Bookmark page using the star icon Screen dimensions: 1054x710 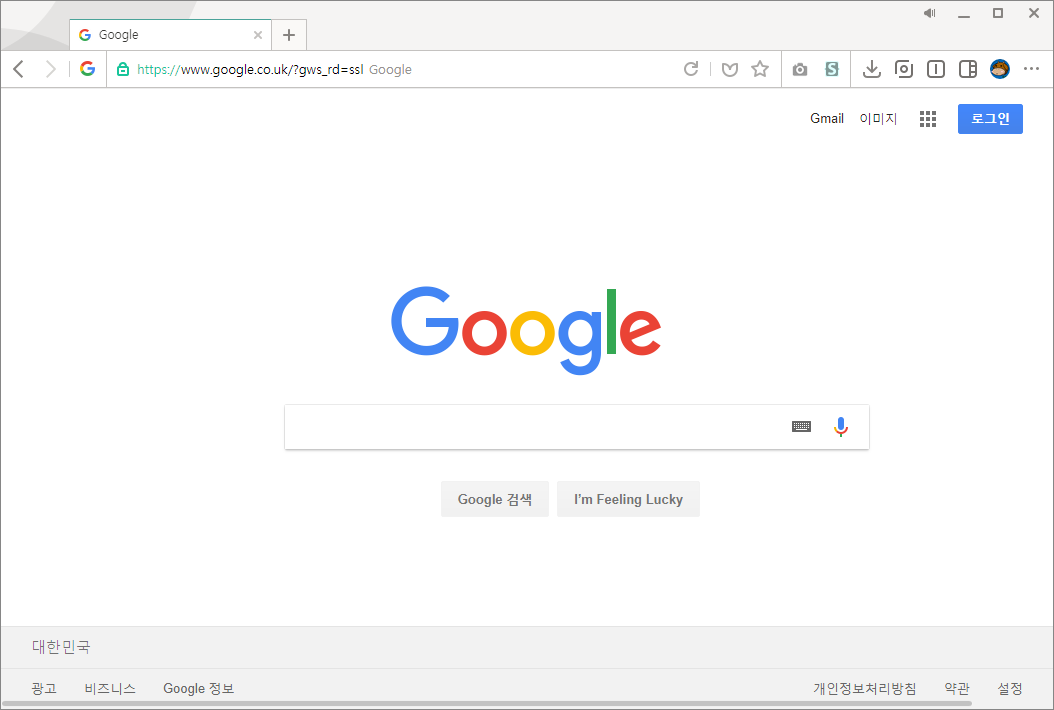coord(760,69)
